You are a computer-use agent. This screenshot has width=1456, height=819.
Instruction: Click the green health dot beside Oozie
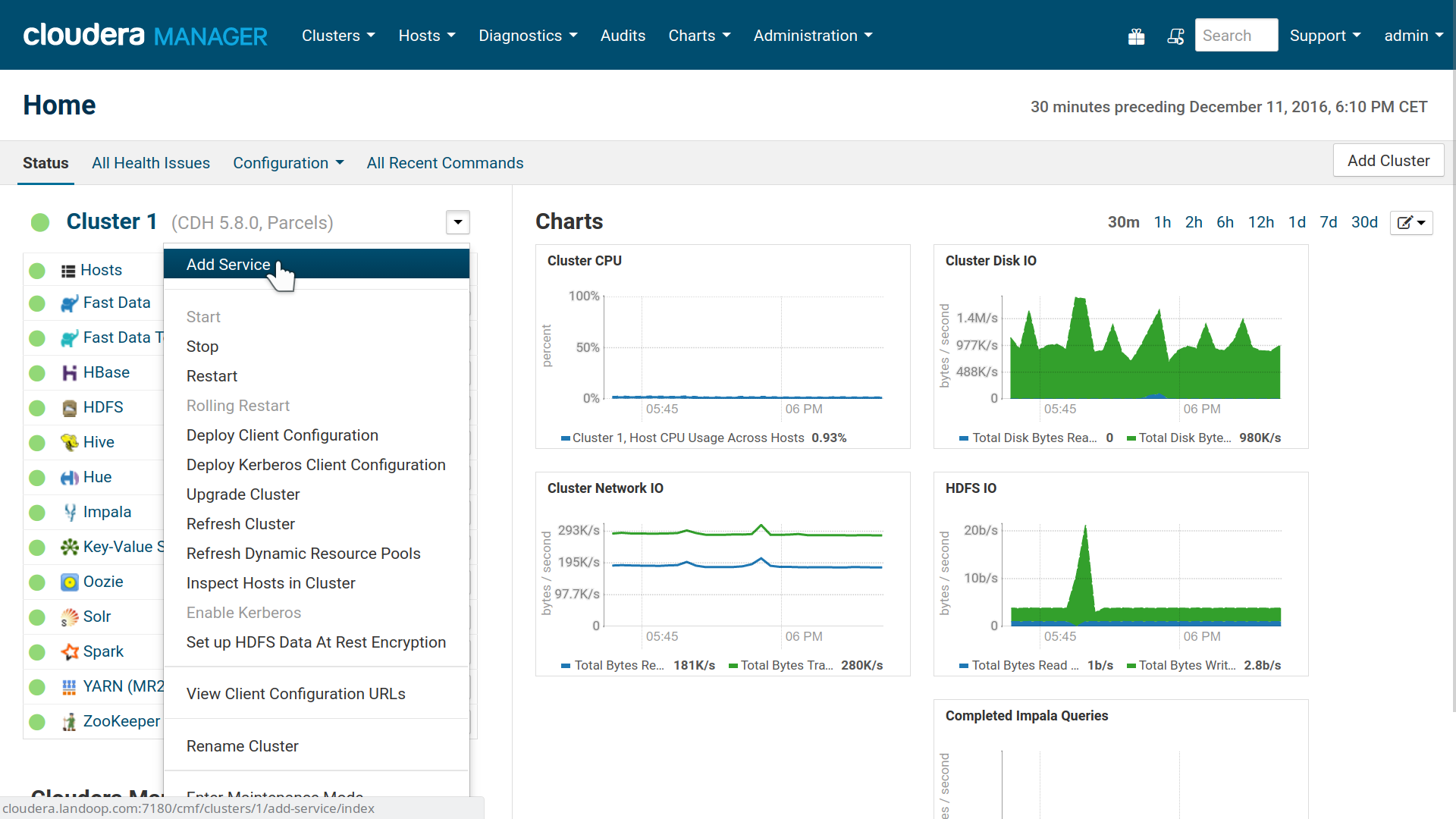coord(37,582)
